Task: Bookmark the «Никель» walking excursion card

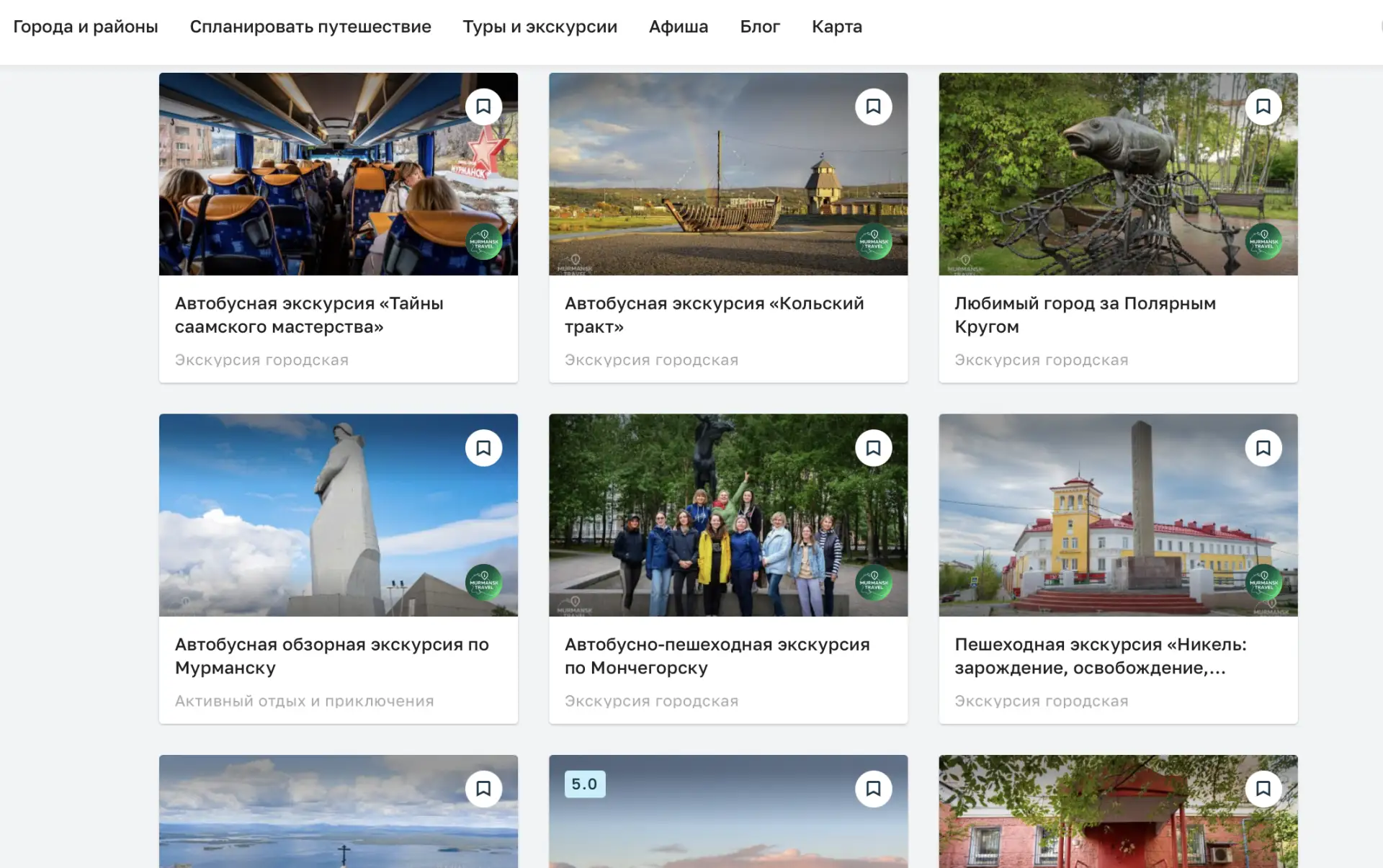Action: click(x=1263, y=448)
